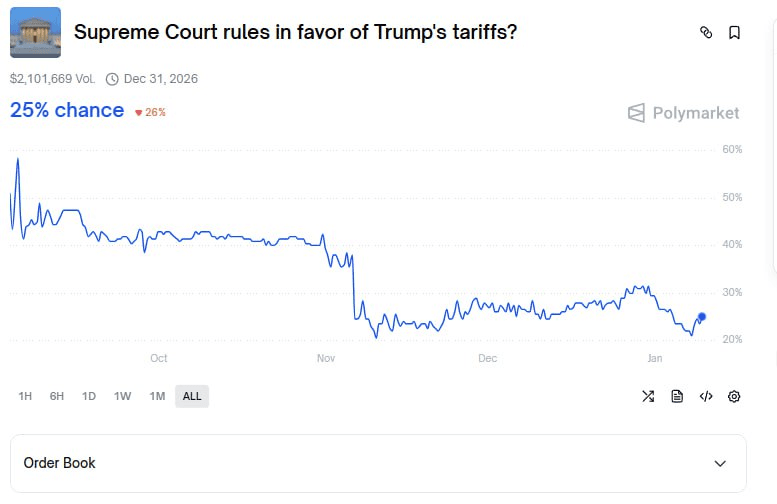Click the 25% chance label
This screenshot has width=777, height=504.
pyautogui.click(x=67, y=110)
